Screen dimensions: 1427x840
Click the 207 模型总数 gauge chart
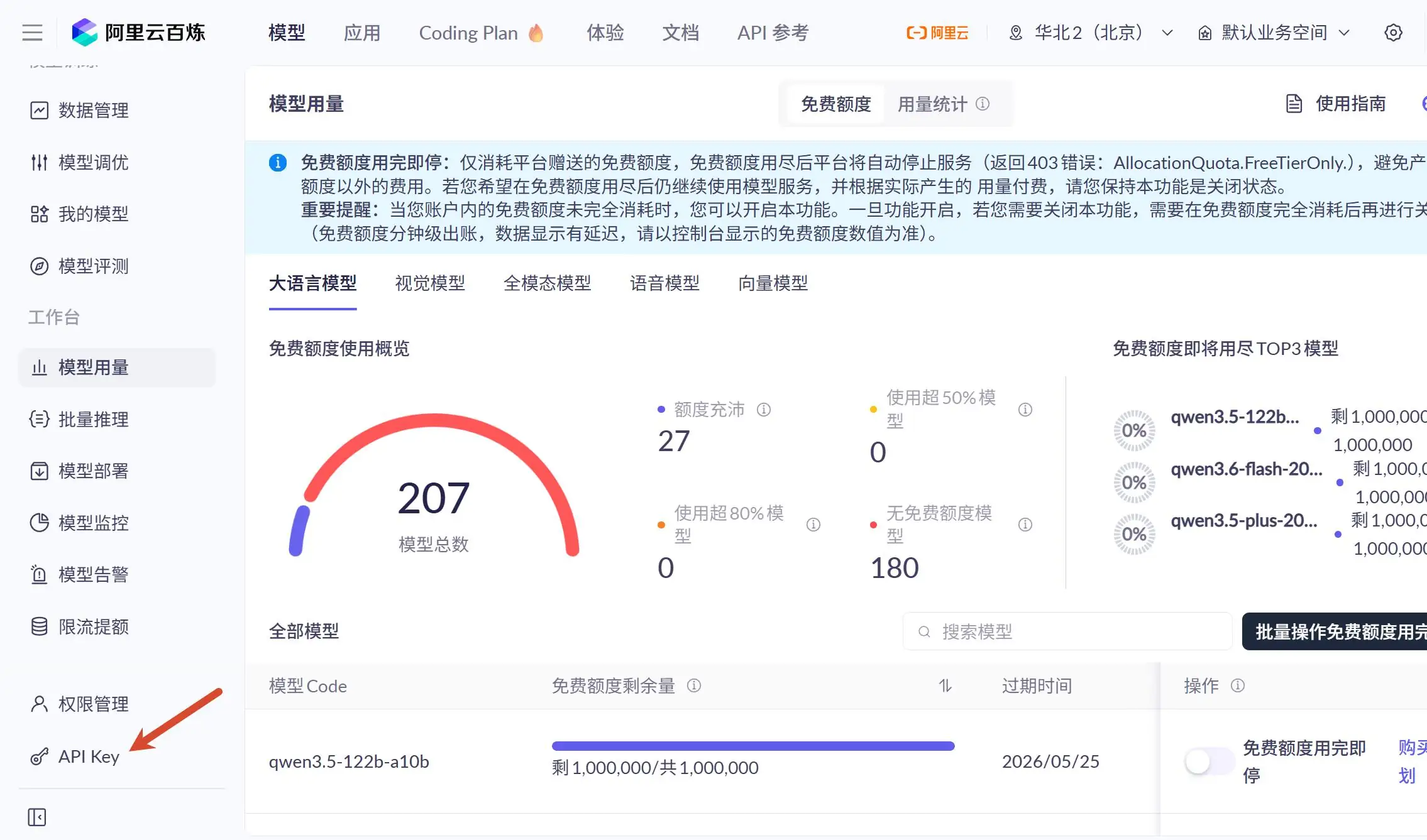point(434,485)
